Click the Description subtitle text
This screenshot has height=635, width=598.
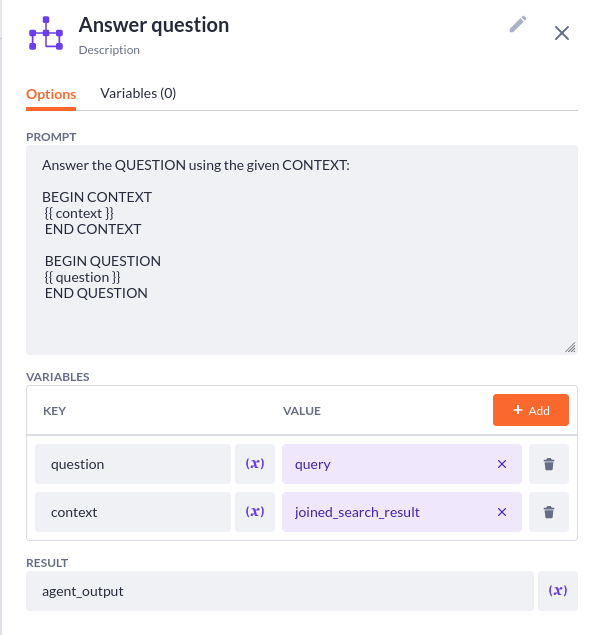[x=109, y=50]
